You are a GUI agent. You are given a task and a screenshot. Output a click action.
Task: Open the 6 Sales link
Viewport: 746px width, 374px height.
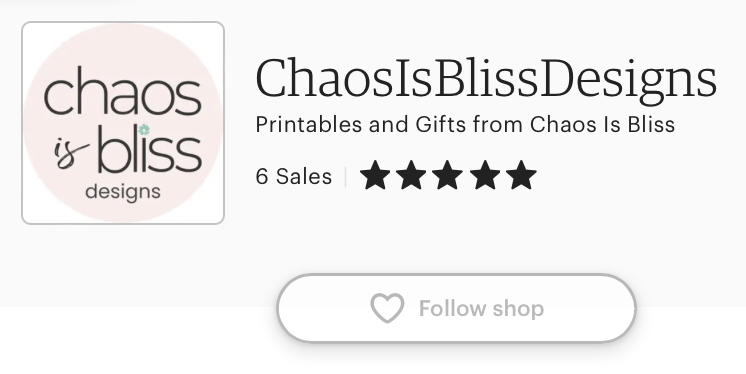[294, 177]
